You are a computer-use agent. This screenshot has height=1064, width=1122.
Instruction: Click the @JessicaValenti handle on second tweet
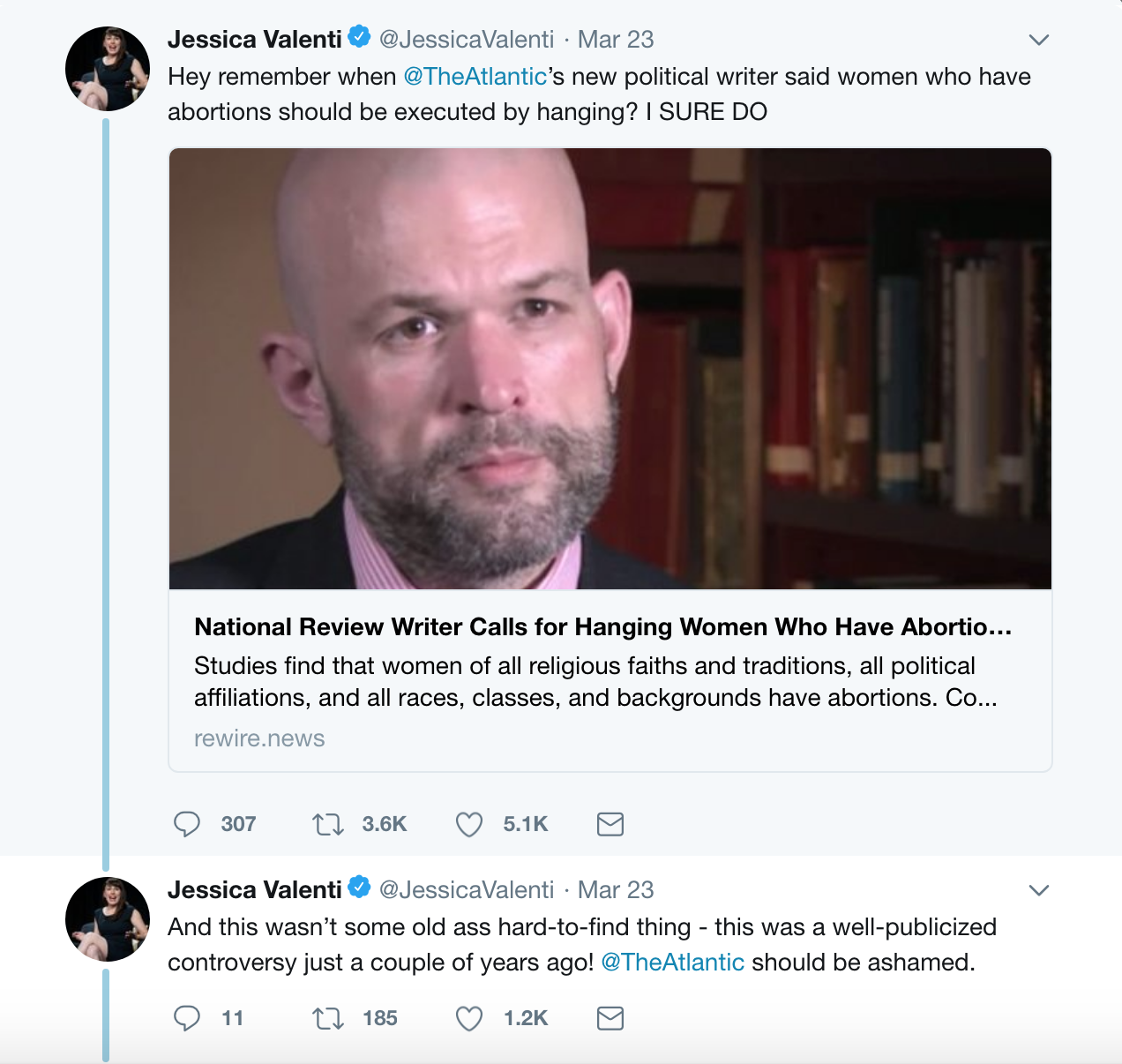pyautogui.click(x=467, y=890)
